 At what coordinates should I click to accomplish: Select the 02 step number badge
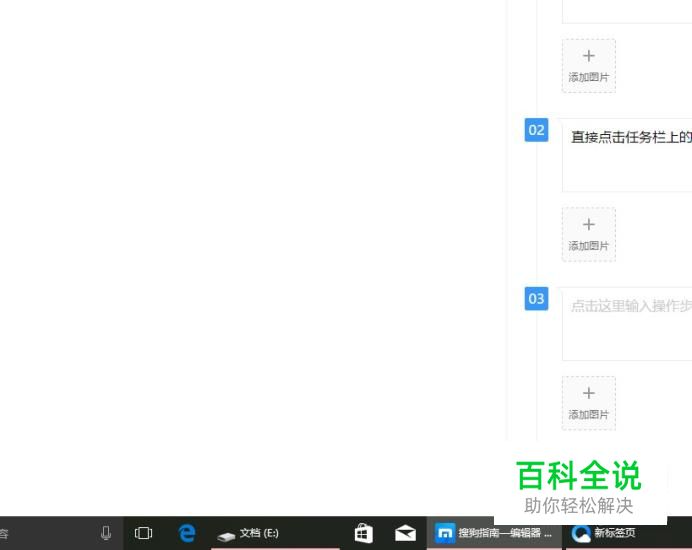point(536,130)
